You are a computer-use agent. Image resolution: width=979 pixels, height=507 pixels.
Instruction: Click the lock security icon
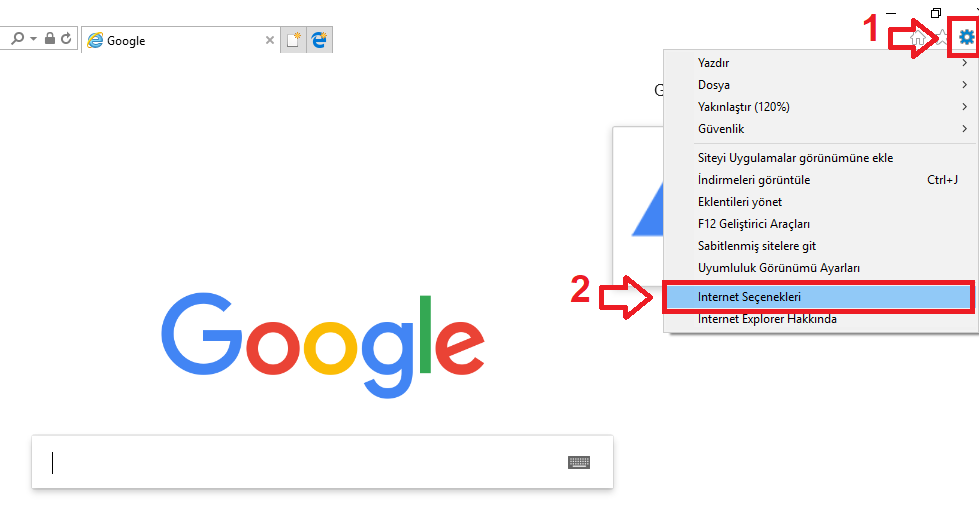pos(50,39)
